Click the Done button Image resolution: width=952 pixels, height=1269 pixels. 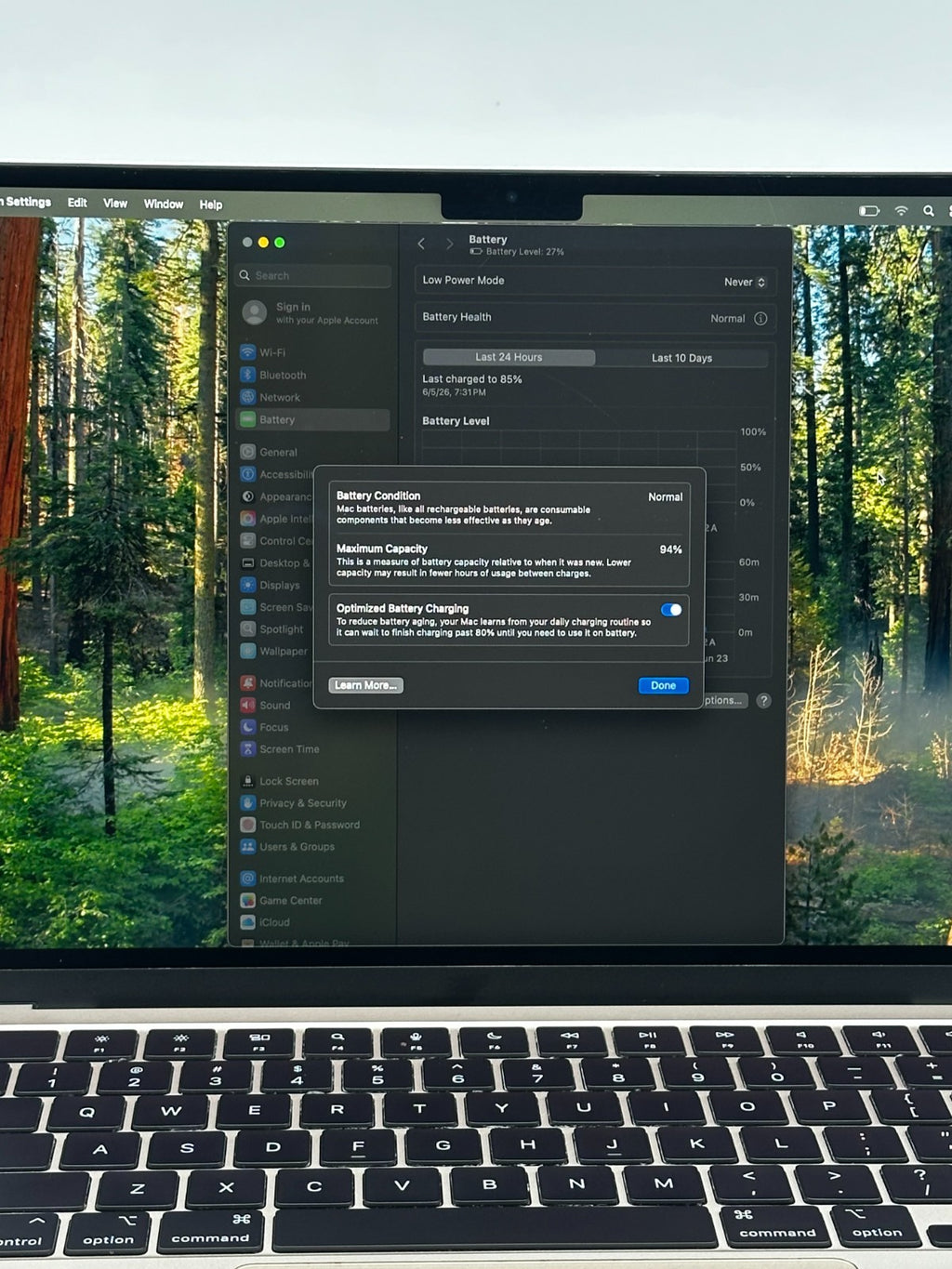pyautogui.click(x=664, y=685)
